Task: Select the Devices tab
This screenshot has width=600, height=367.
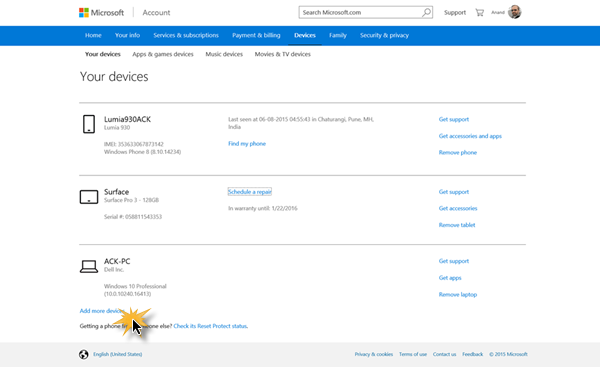Action: pyautogui.click(x=305, y=35)
